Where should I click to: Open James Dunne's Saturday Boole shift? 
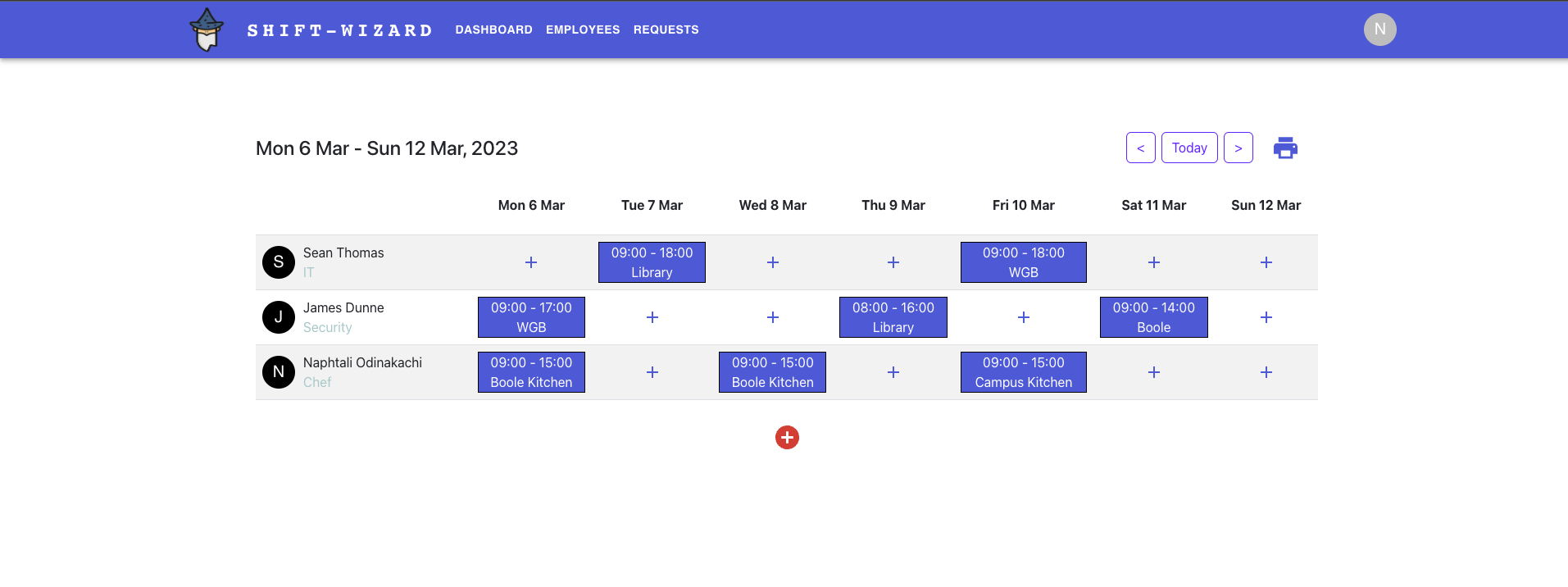tap(1153, 316)
